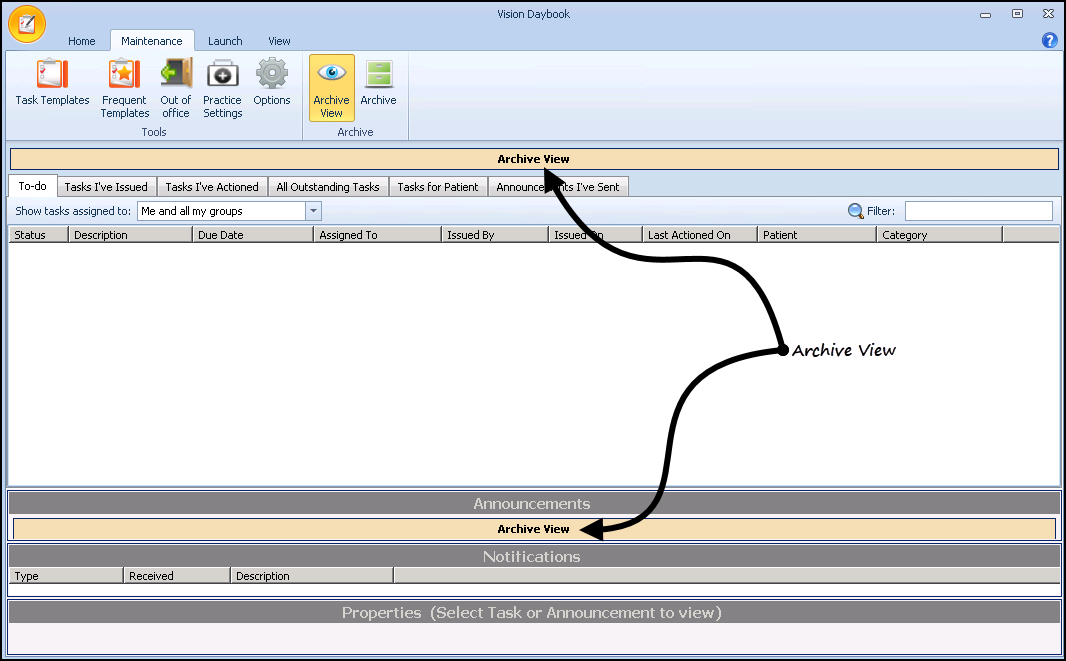The image size is (1066, 661).
Task: Open the All Outstanding Tasks tab
Action: point(327,187)
